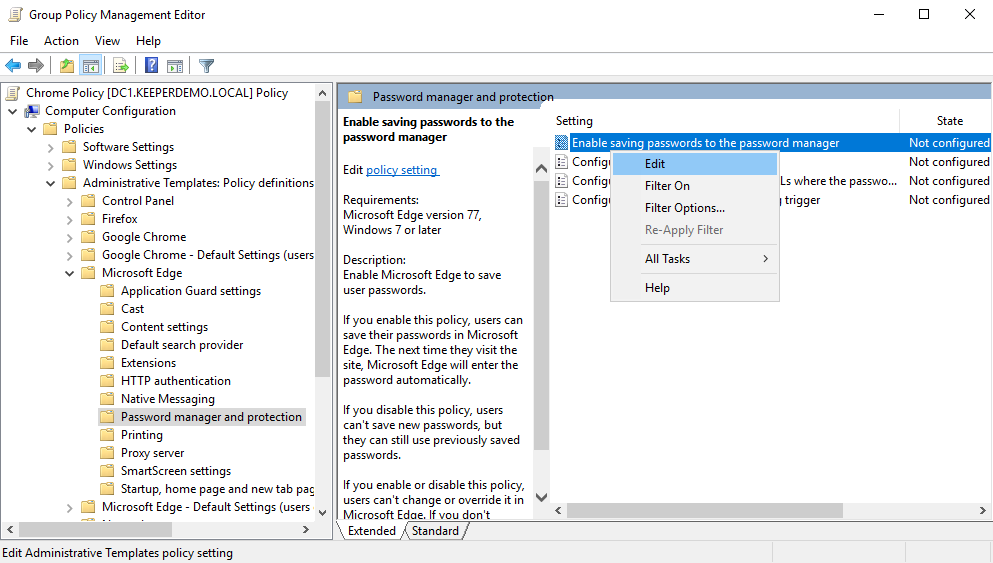Click the Export List toolbar icon
993x563 pixels.
[121, 66]
